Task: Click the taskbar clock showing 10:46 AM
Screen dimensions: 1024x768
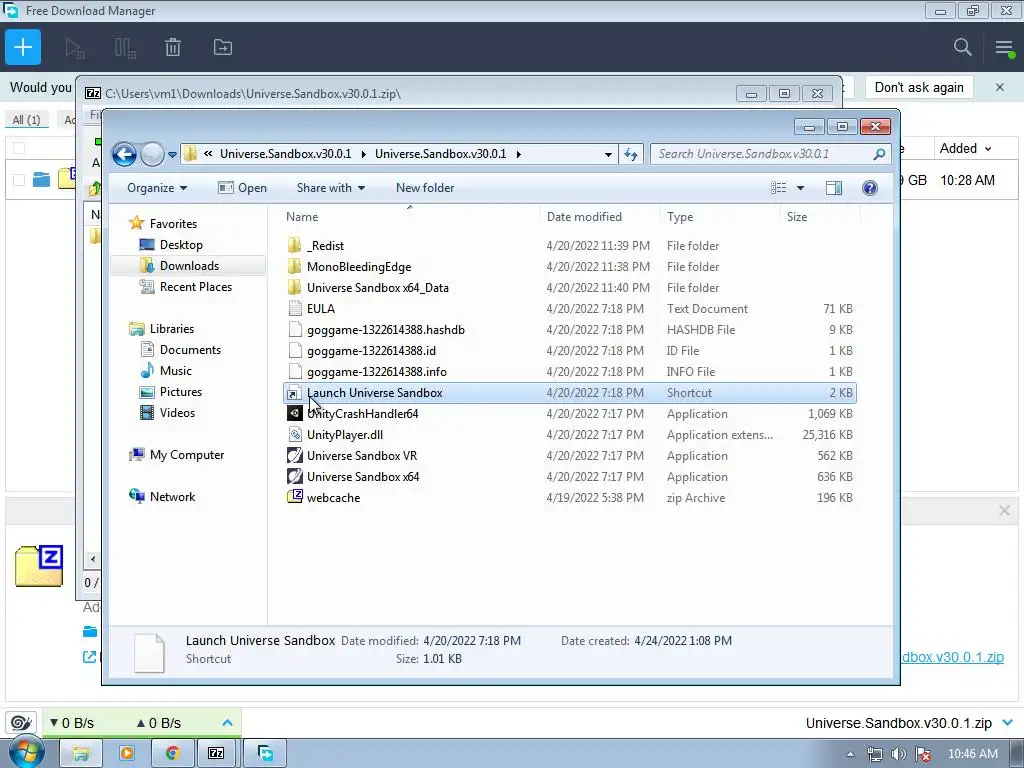Action: tap(972, 754)
